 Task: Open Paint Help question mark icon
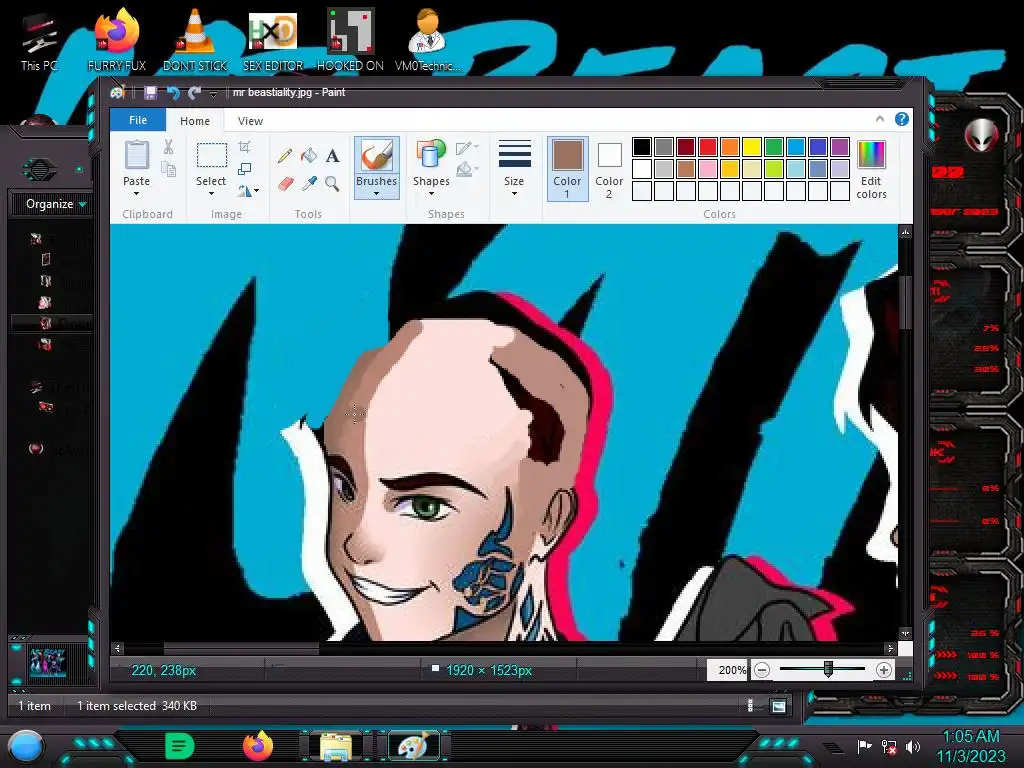[902, 119]
